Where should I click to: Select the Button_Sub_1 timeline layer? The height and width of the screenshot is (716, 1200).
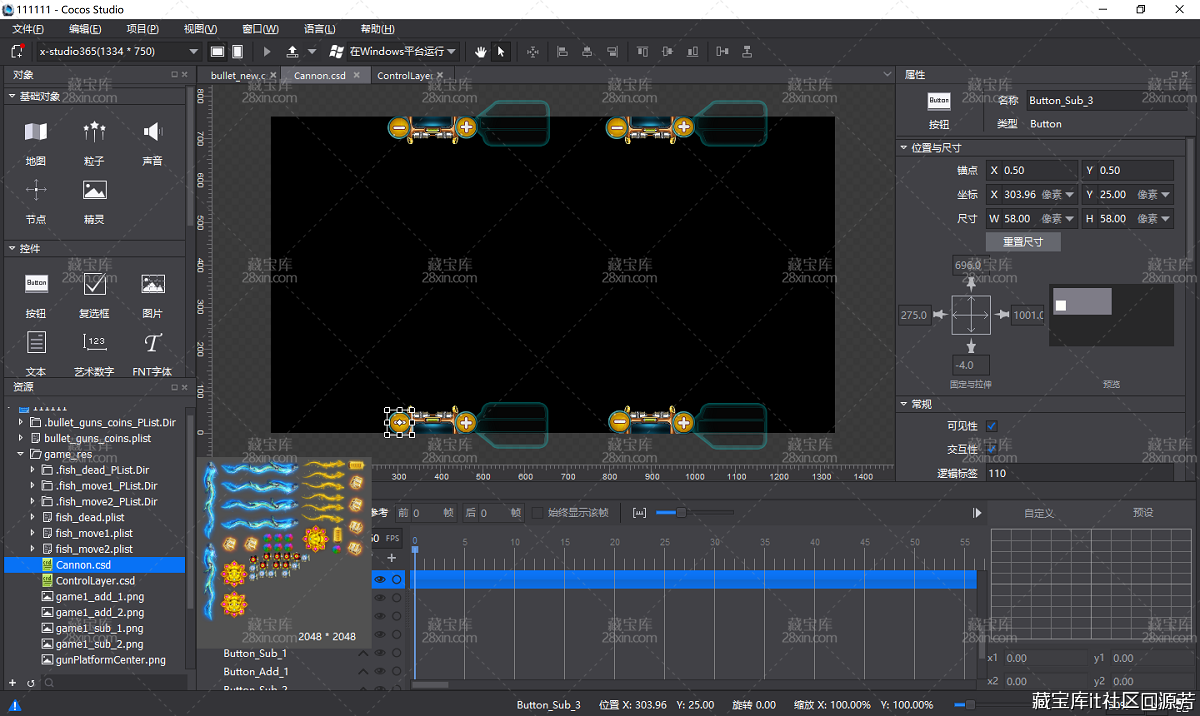pyautogui.click(x=255, y=653)
